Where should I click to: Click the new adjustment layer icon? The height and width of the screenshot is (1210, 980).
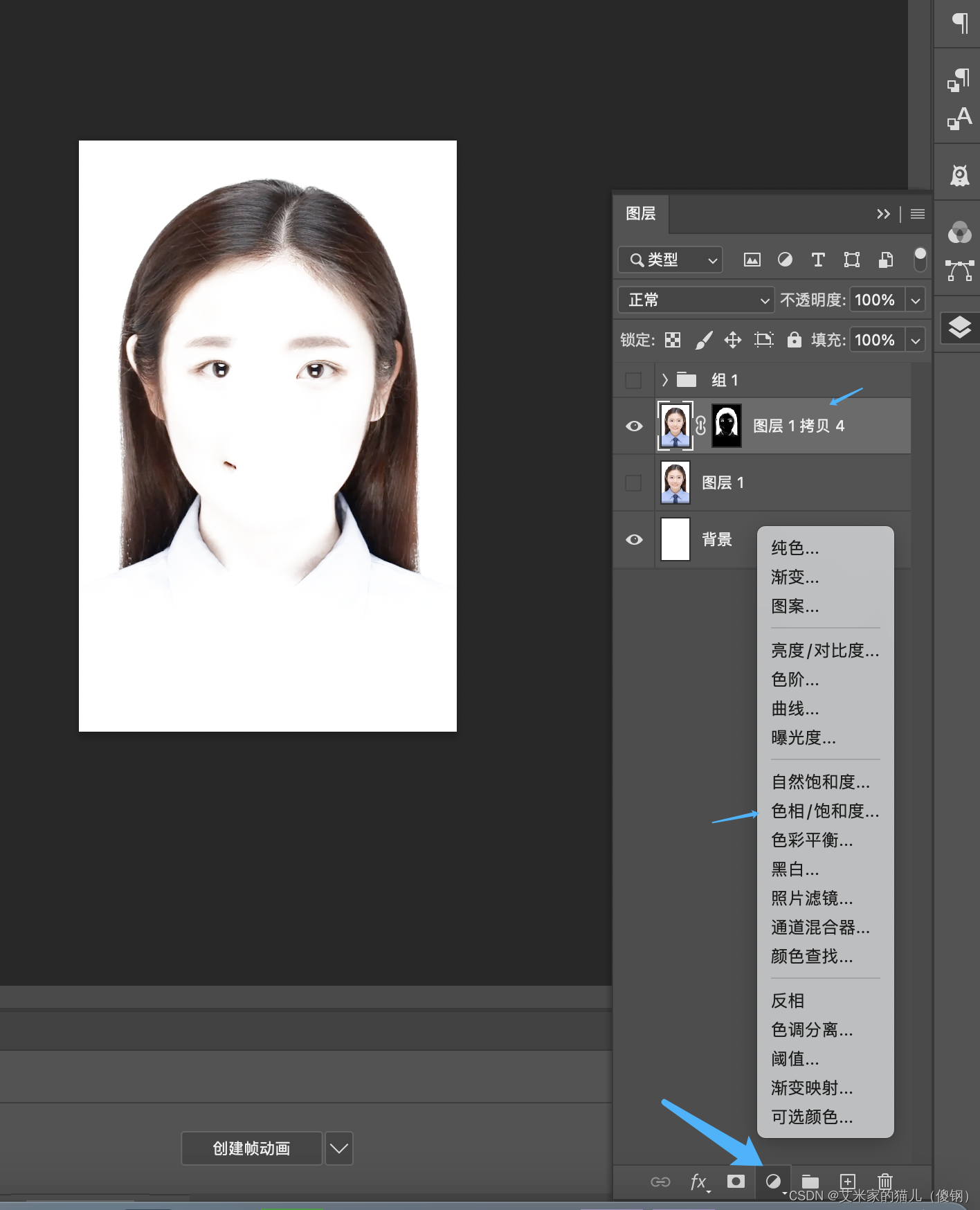coord(774,1181)
